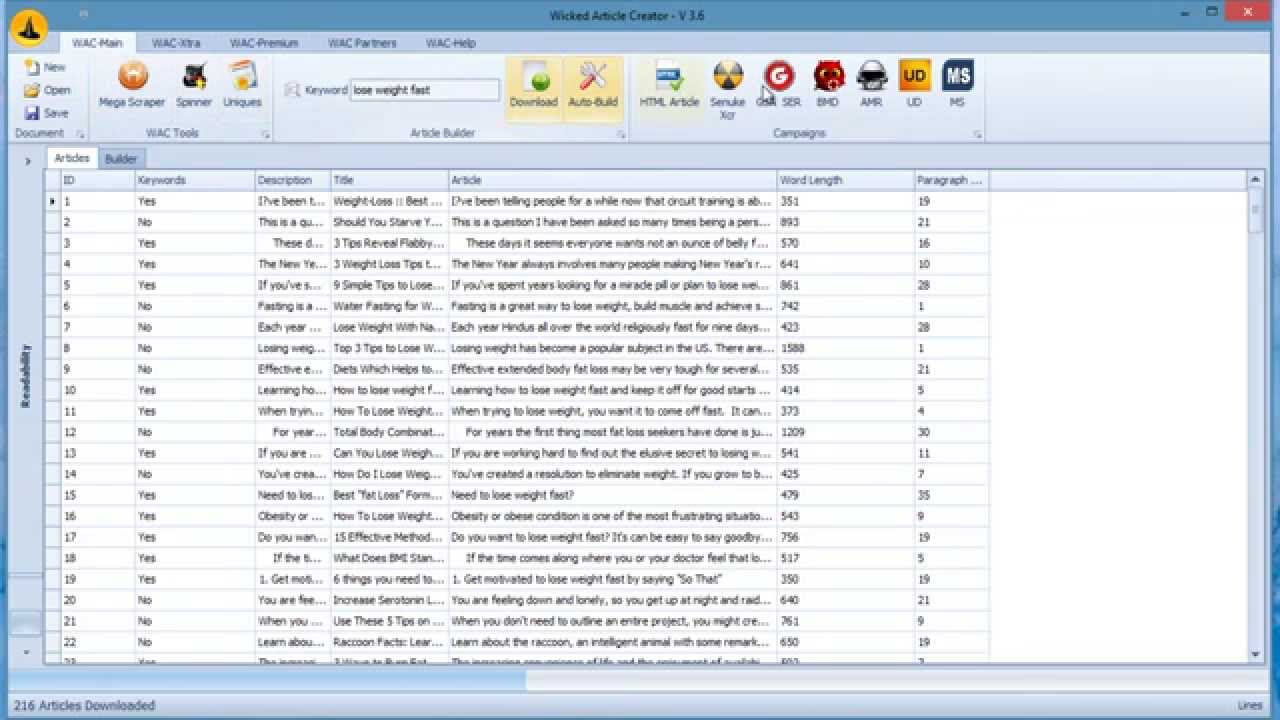Switch to the WAC-Xtra ribbon tab
The image size is (1280, 720).
pyautogui.click(x=176, y=43)
